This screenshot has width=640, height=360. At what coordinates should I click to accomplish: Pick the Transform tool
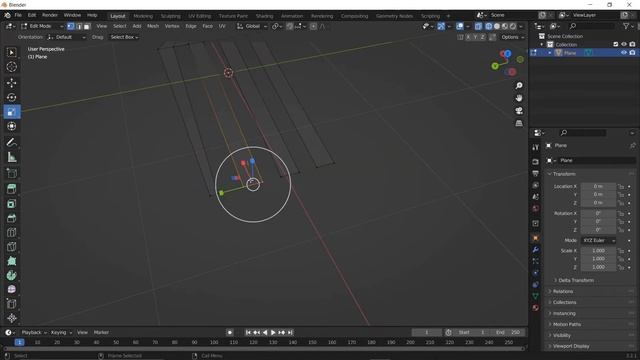(x=11, y=126)
